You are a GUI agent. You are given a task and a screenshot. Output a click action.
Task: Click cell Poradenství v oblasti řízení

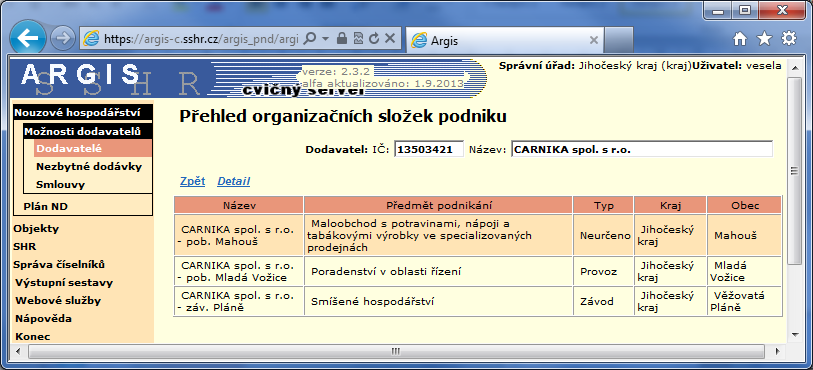click(x=439, y=271)
